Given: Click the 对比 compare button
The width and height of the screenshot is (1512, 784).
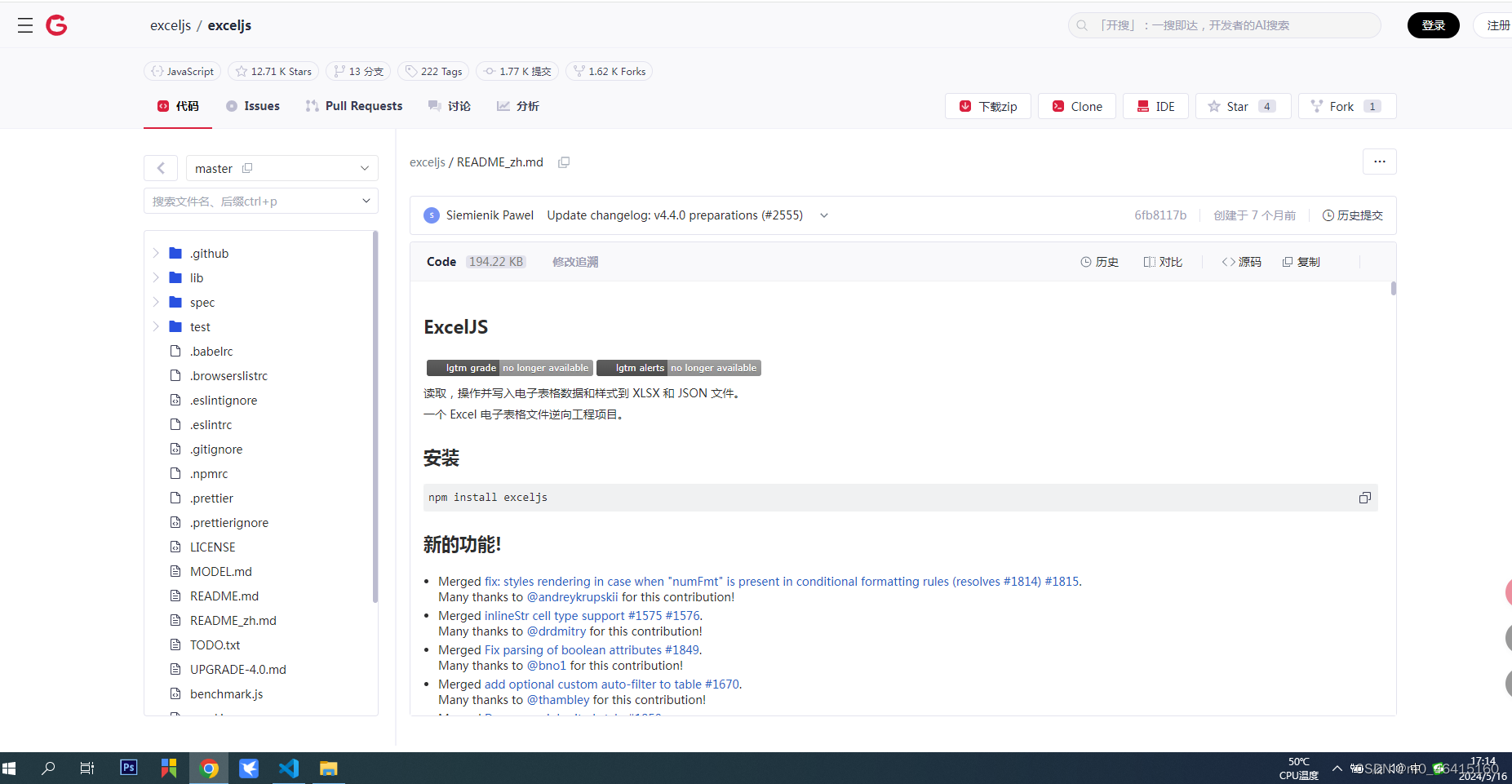Looking at the screenshot, I should [1163, 262].
